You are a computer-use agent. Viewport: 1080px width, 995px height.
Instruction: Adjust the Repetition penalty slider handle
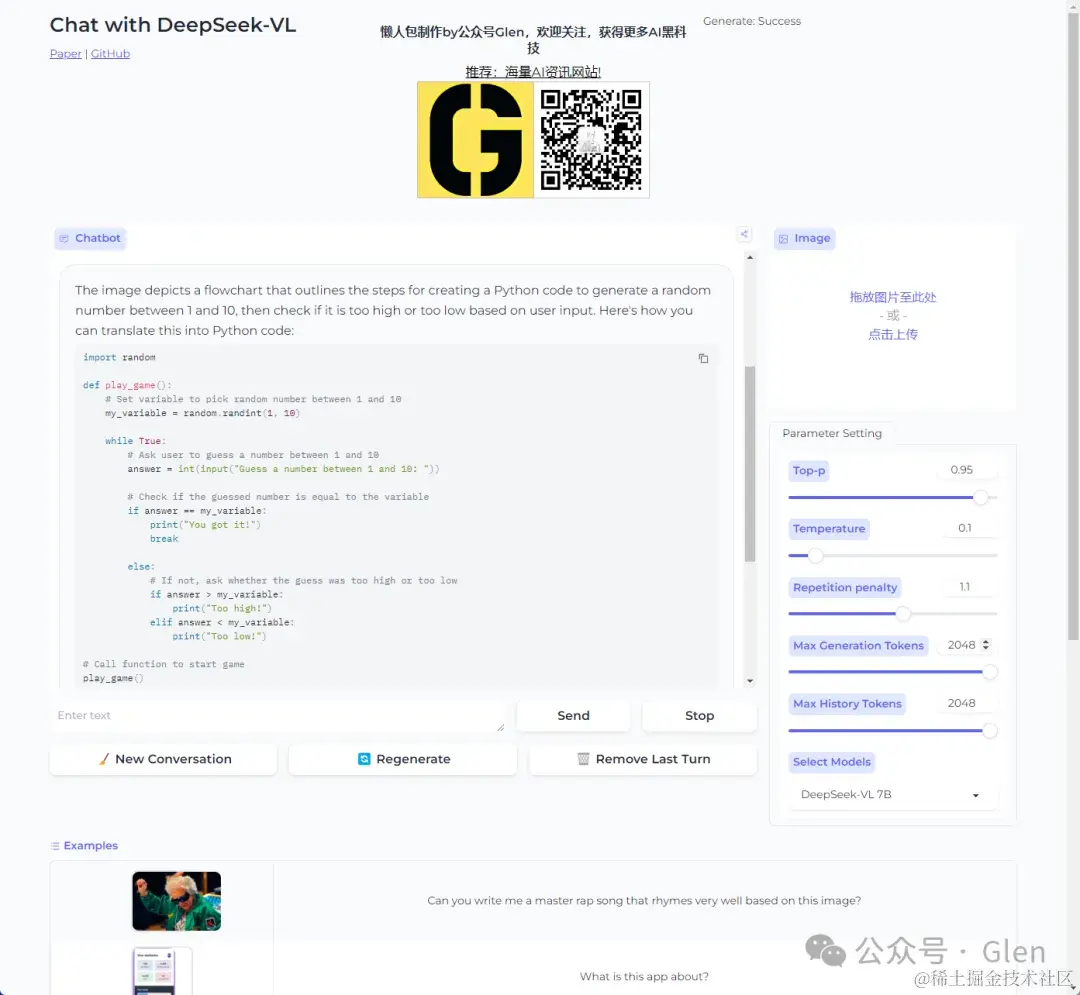[903, 614]
